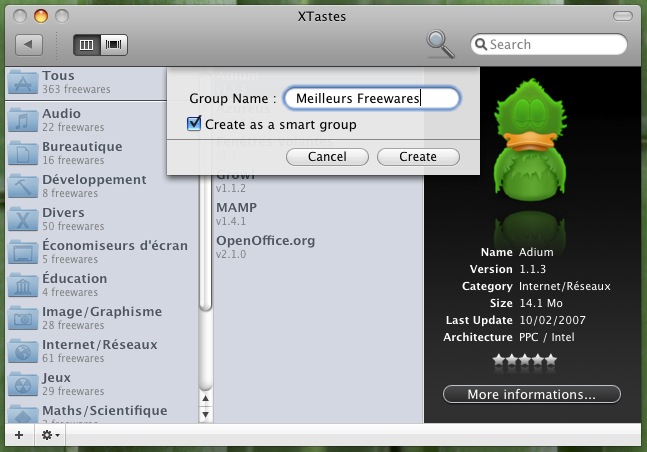
Task: Select the Bureautique folder icon
Action: click(23, 153)
